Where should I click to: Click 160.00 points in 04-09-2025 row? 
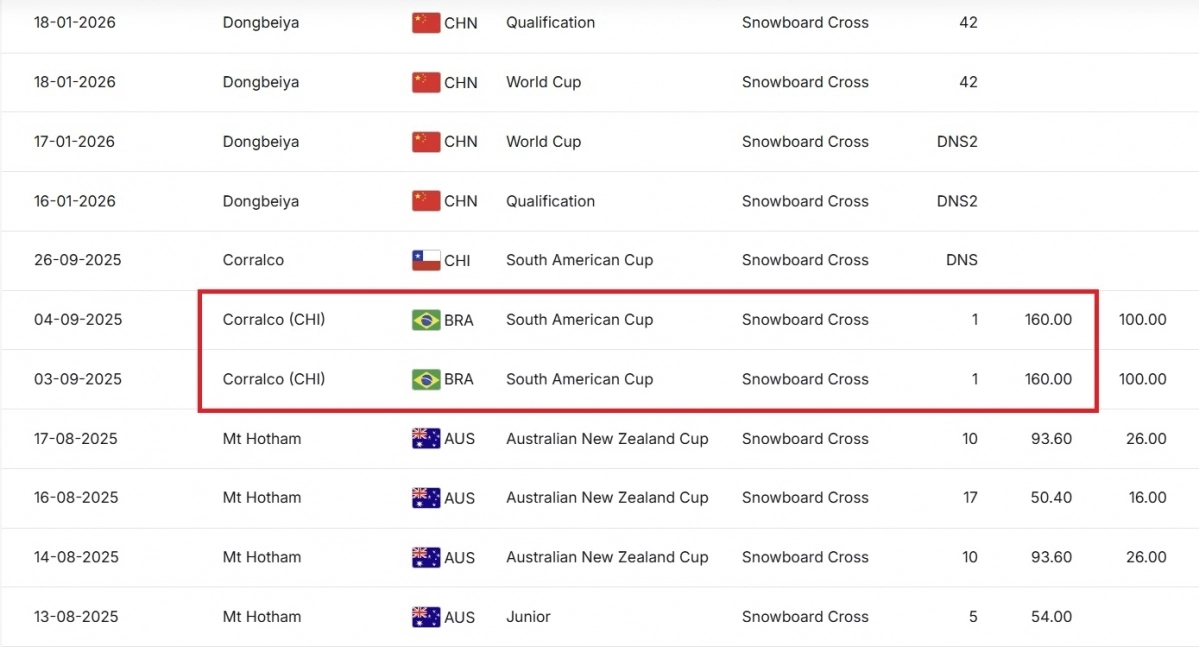pos(1047,320)
